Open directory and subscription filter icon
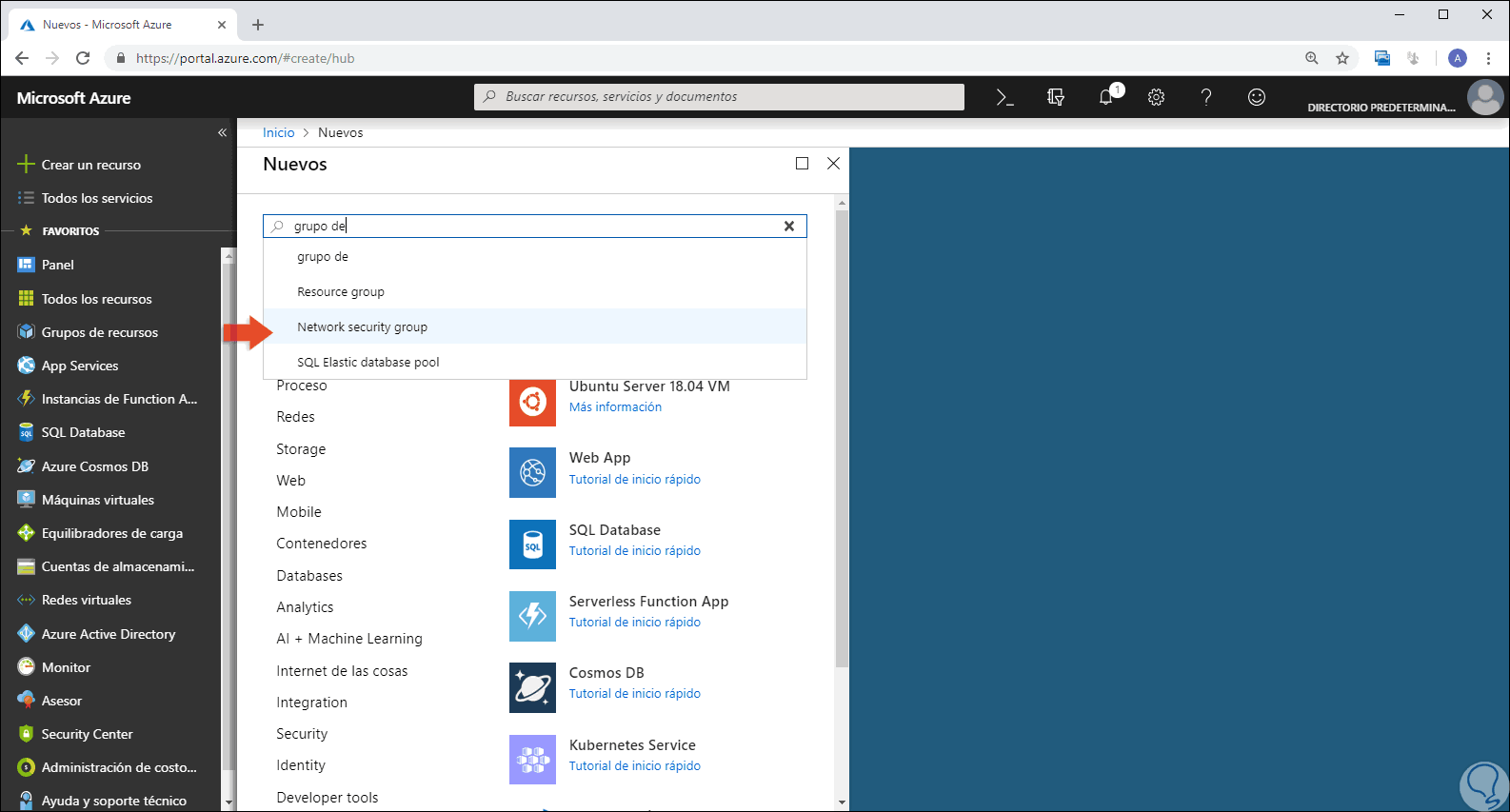 pos(1055,97)
